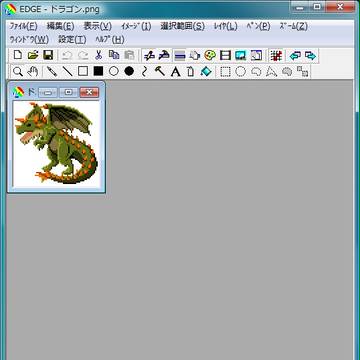The width and height of the screenshot is (360, 360).
Task: Click the layers stack icon
Action: click(x=195, y=55)
